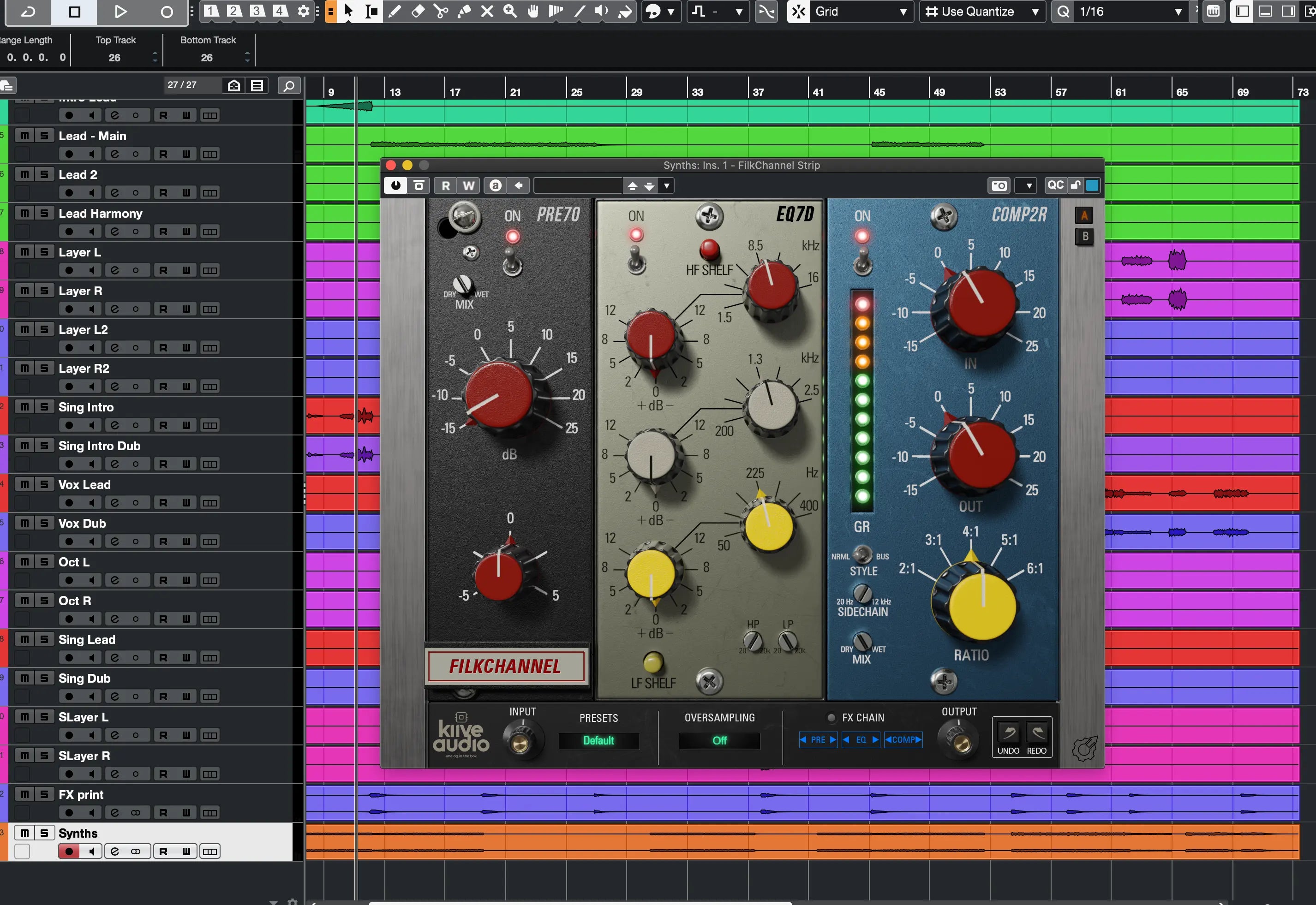1316x905 pixels.
Task: Select the Time Warp tool
Action: (556, 12)
